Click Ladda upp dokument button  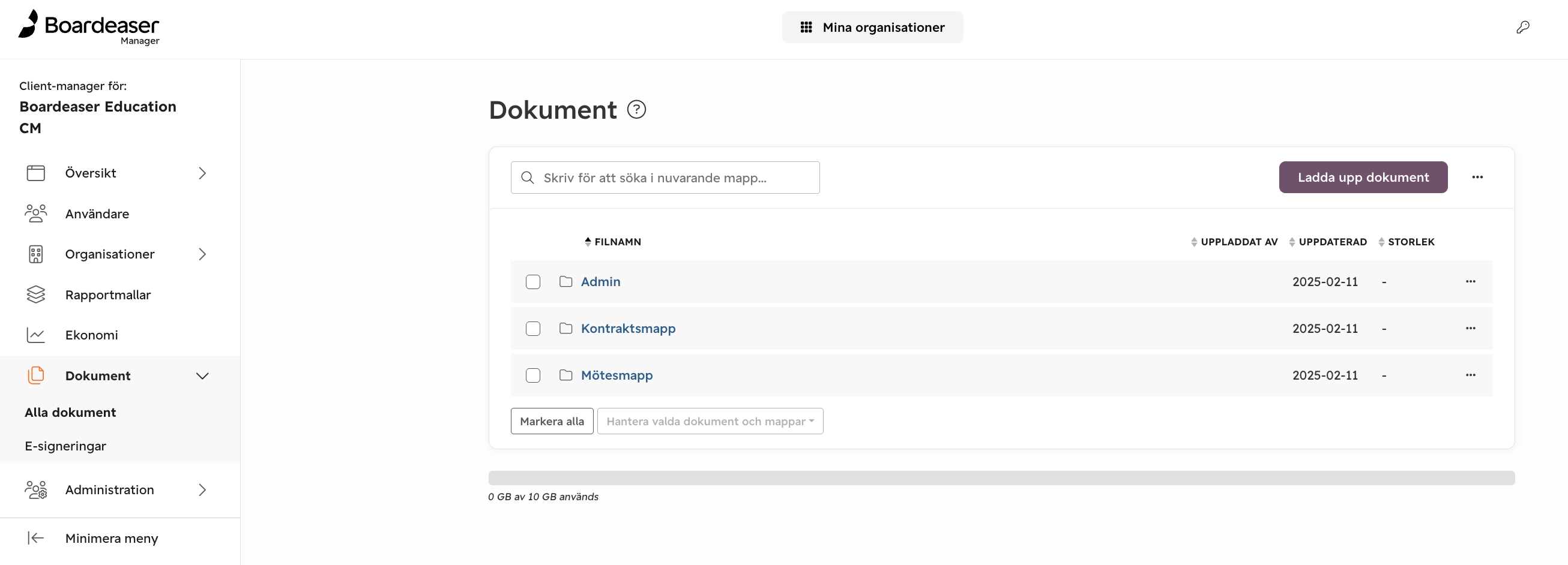pyautogui.click(x=1363, y=177)
